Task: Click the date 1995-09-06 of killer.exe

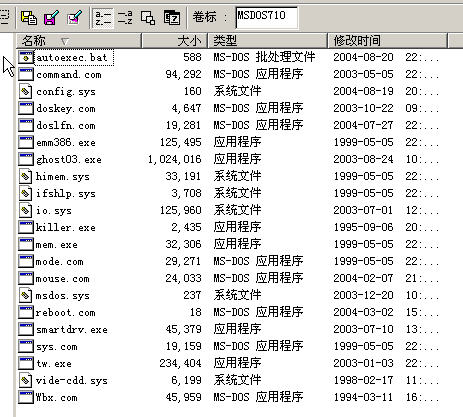Action: pyautogui.click(x=363, y=227)
